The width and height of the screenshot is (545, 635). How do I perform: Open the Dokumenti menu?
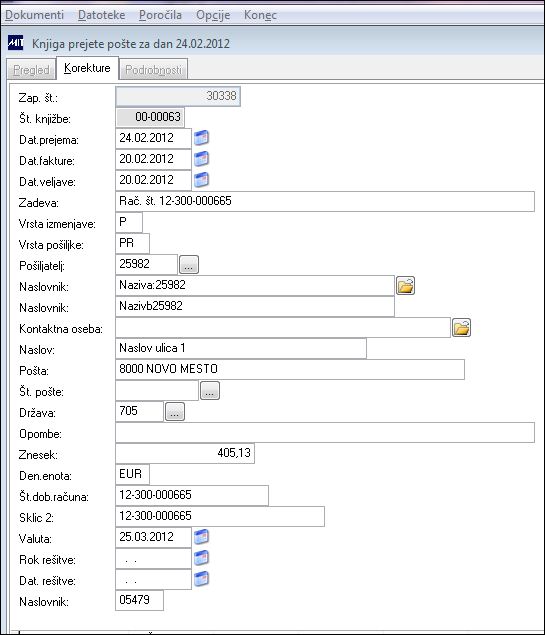coord(34,15)
